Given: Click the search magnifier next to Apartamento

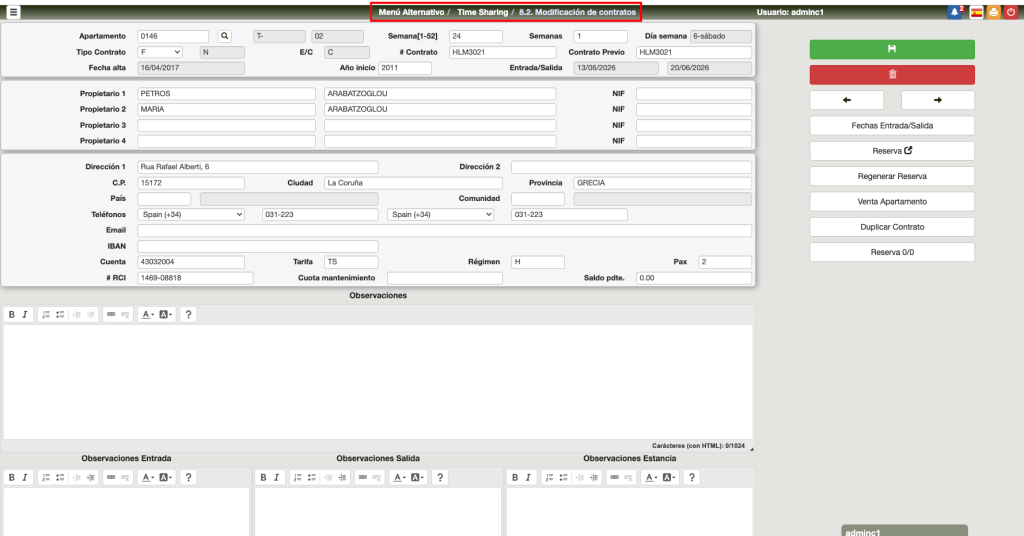Looking at the screenshot, I should point(224,36).
